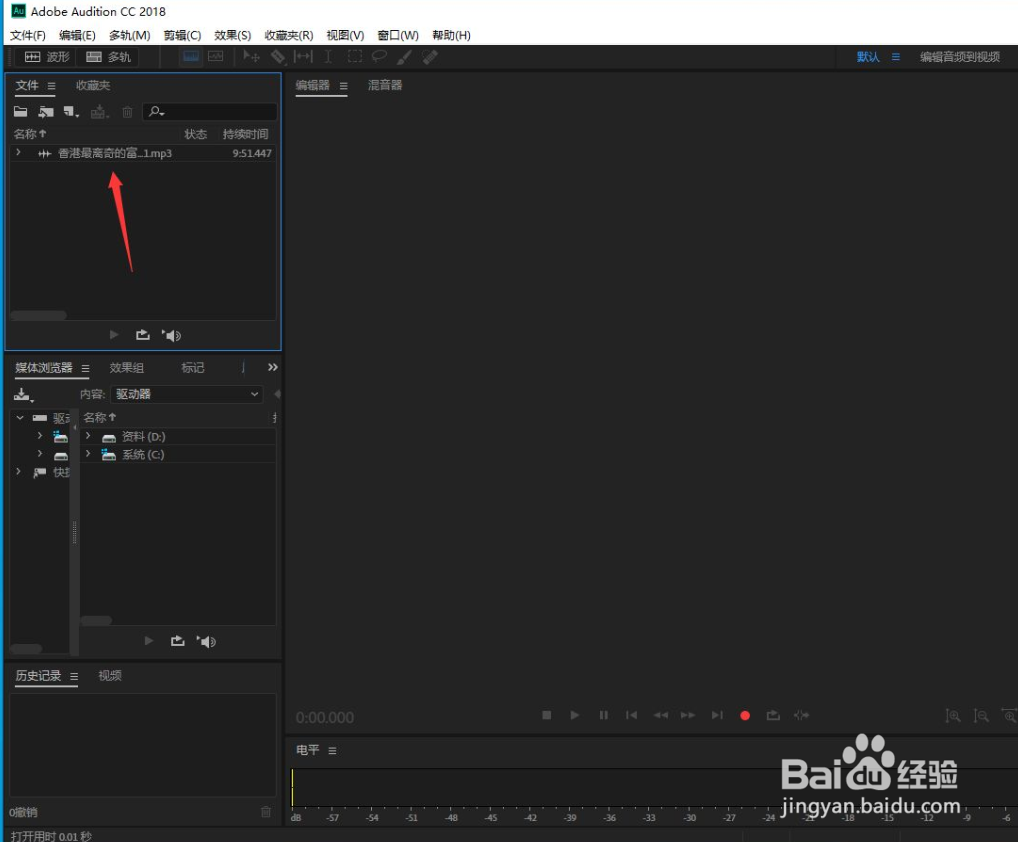Toggle Skip Selection in transport controls

[801, 715]
